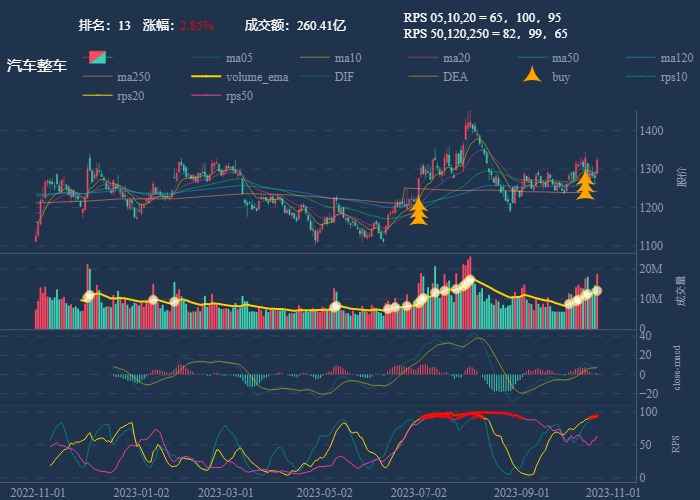Click the 2023-07-02 date axis label

pyautogui.click(x=417, y=492)
